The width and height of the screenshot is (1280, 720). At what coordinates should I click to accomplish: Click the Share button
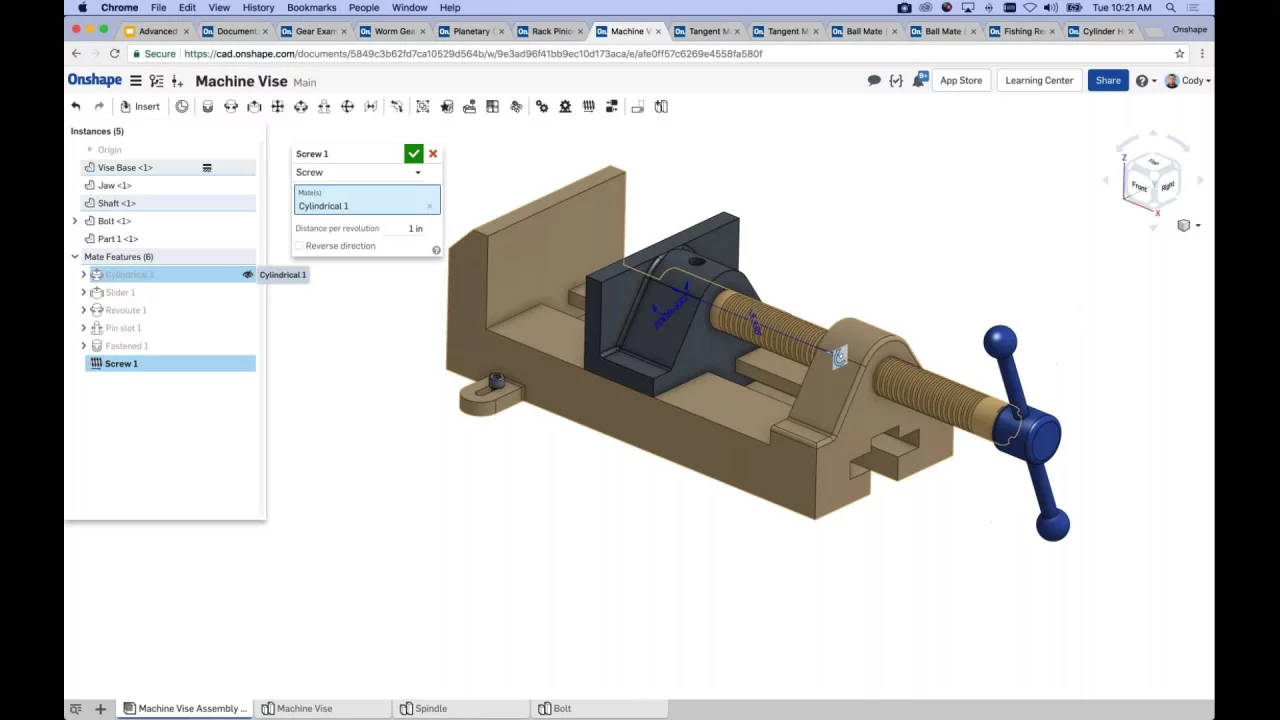[1107, 80]
